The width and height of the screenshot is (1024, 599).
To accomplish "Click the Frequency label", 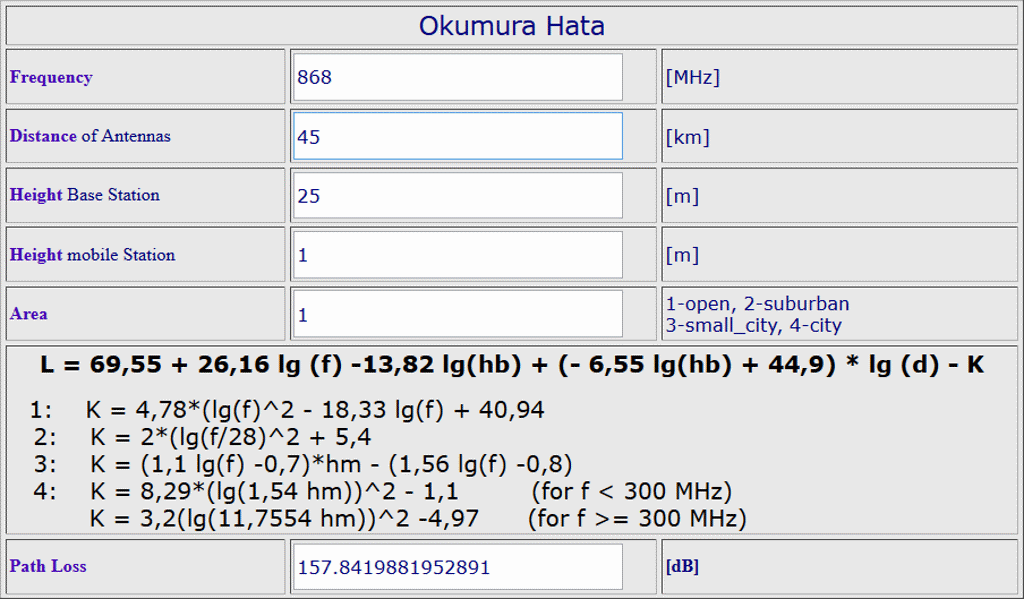I will click(x=51, y=77).
